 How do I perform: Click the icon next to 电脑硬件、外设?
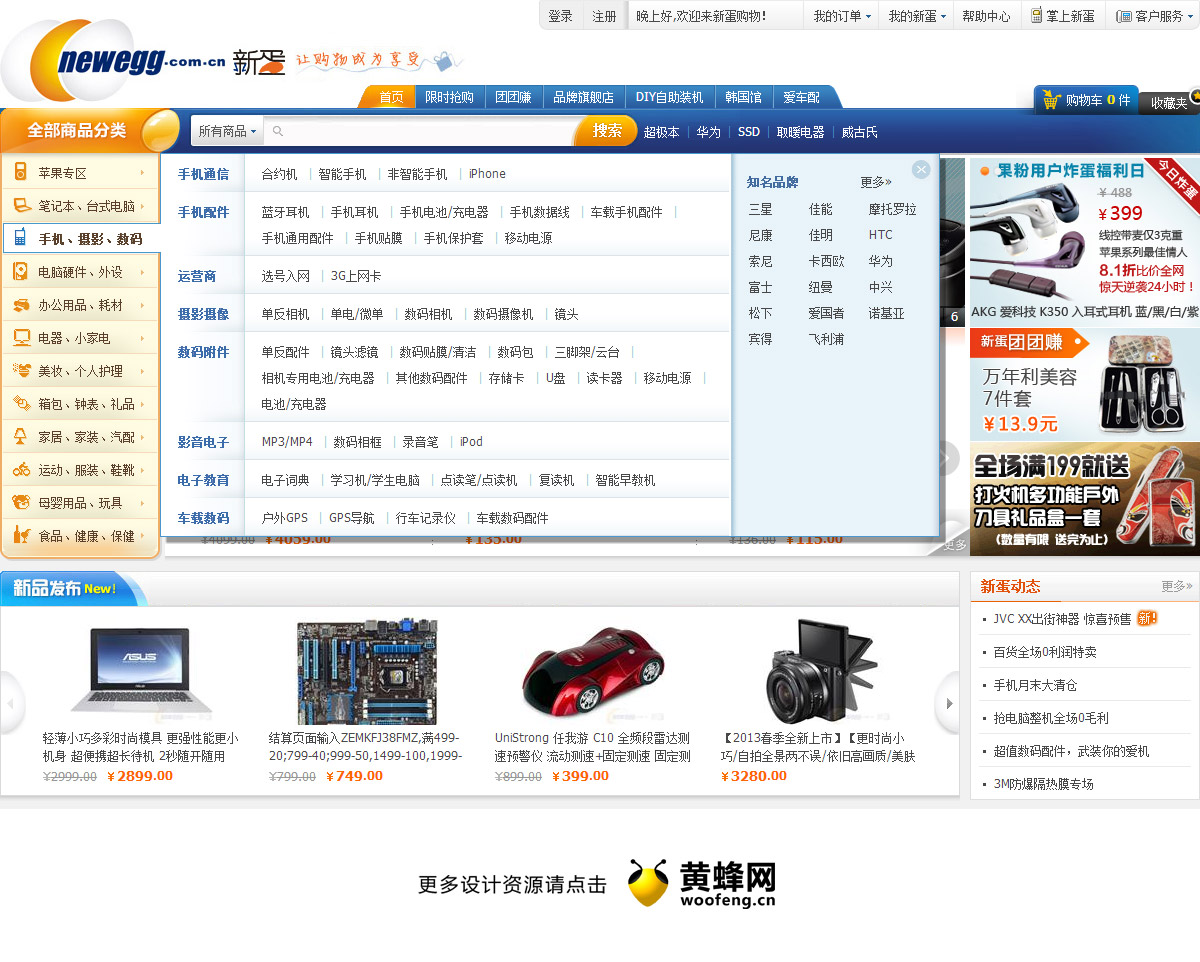coord(20,271)
